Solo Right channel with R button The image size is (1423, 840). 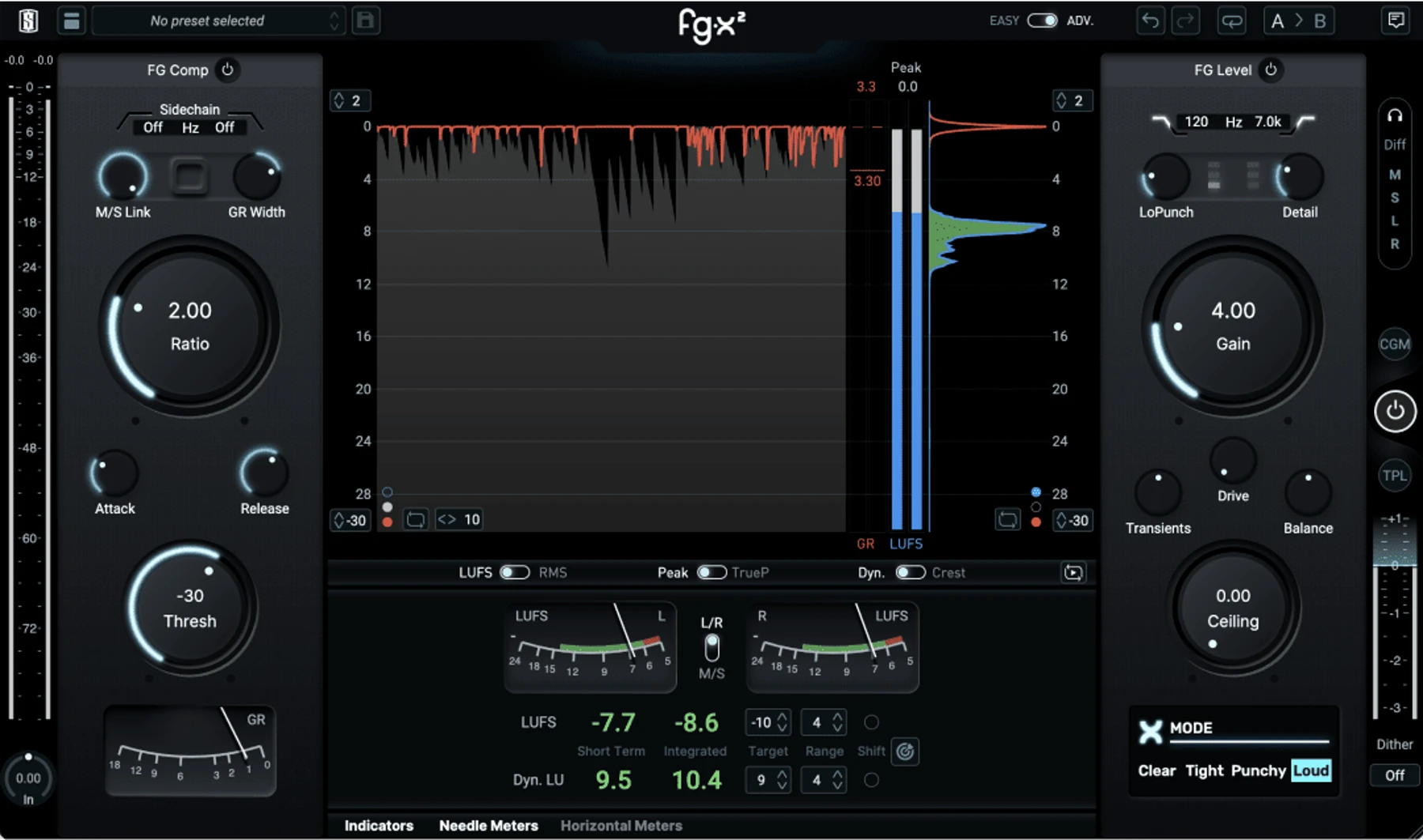[1395, 244]
